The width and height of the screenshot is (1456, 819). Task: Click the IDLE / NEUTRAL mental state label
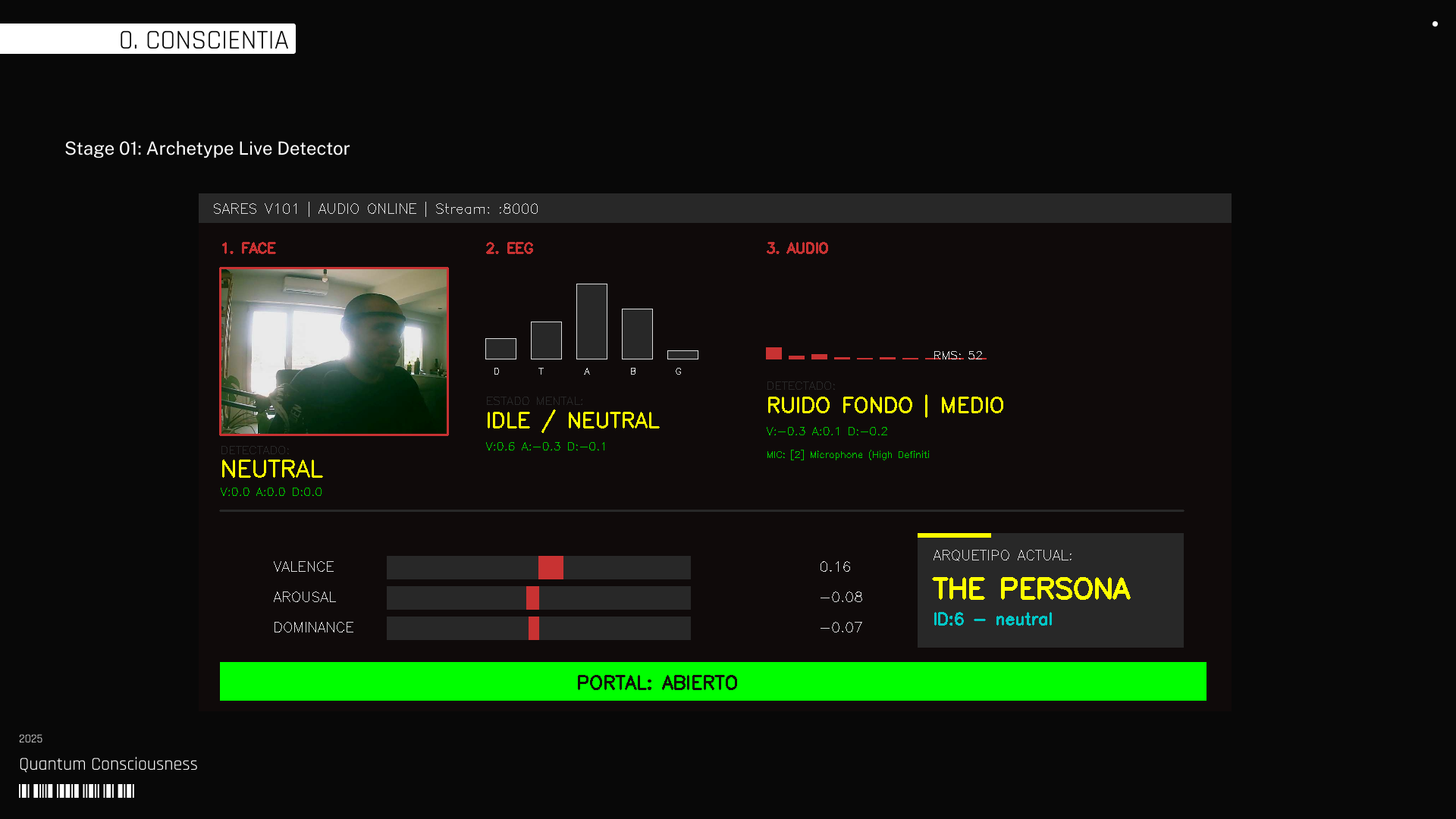pyautogui.click(x=573, y=421)
